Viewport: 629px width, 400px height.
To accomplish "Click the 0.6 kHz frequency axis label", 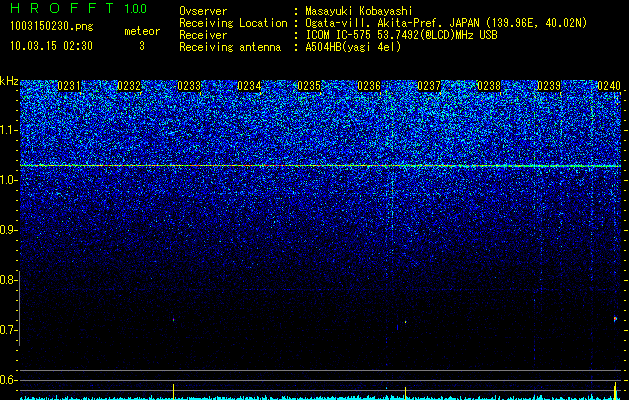I will point(7,380).
